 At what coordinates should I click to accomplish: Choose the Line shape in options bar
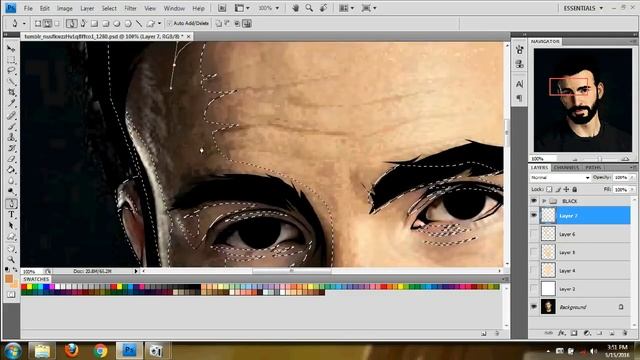139,24
